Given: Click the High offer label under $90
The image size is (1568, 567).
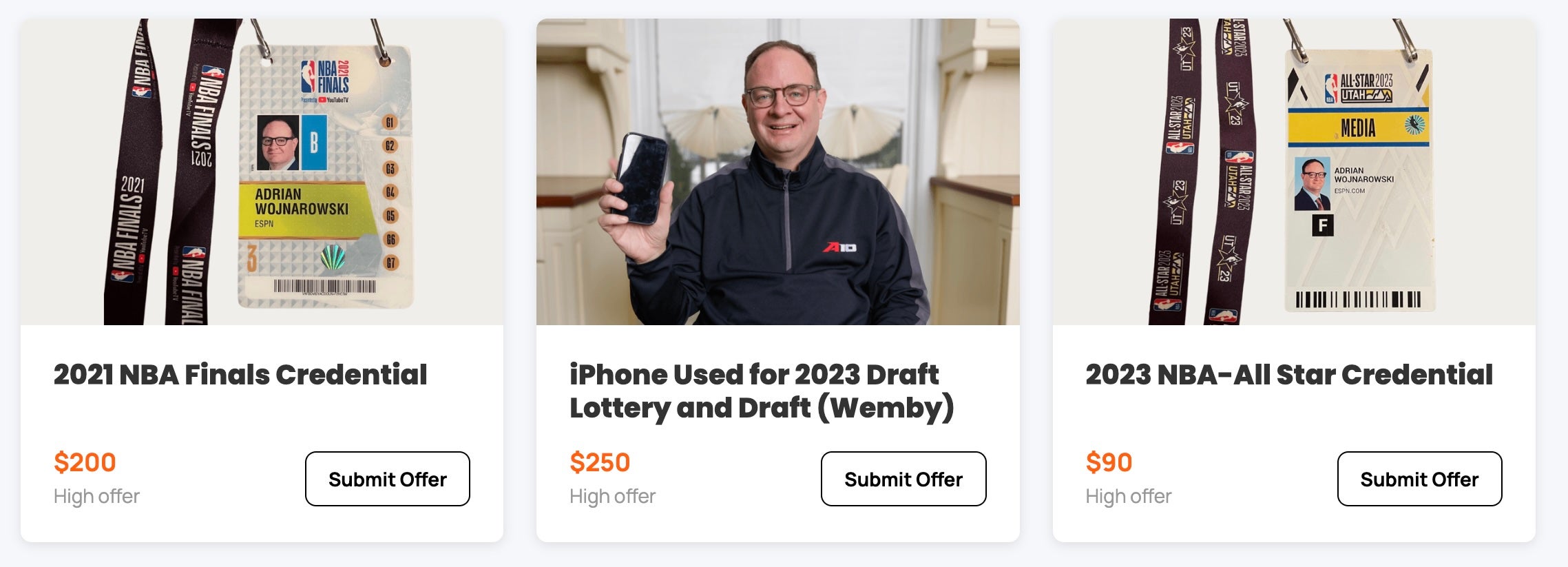Looking at the screenshot, I should click(1128, 496).
